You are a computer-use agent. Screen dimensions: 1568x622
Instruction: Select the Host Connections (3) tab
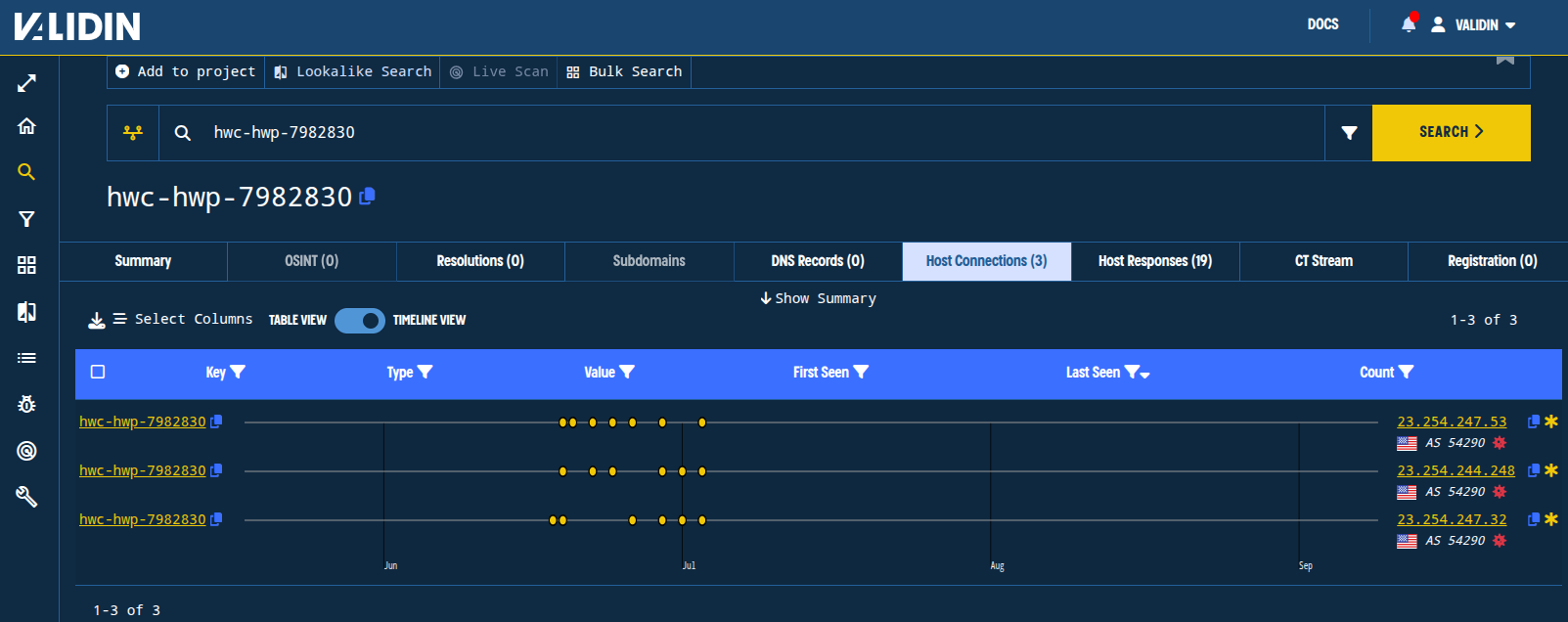point(987,261)
